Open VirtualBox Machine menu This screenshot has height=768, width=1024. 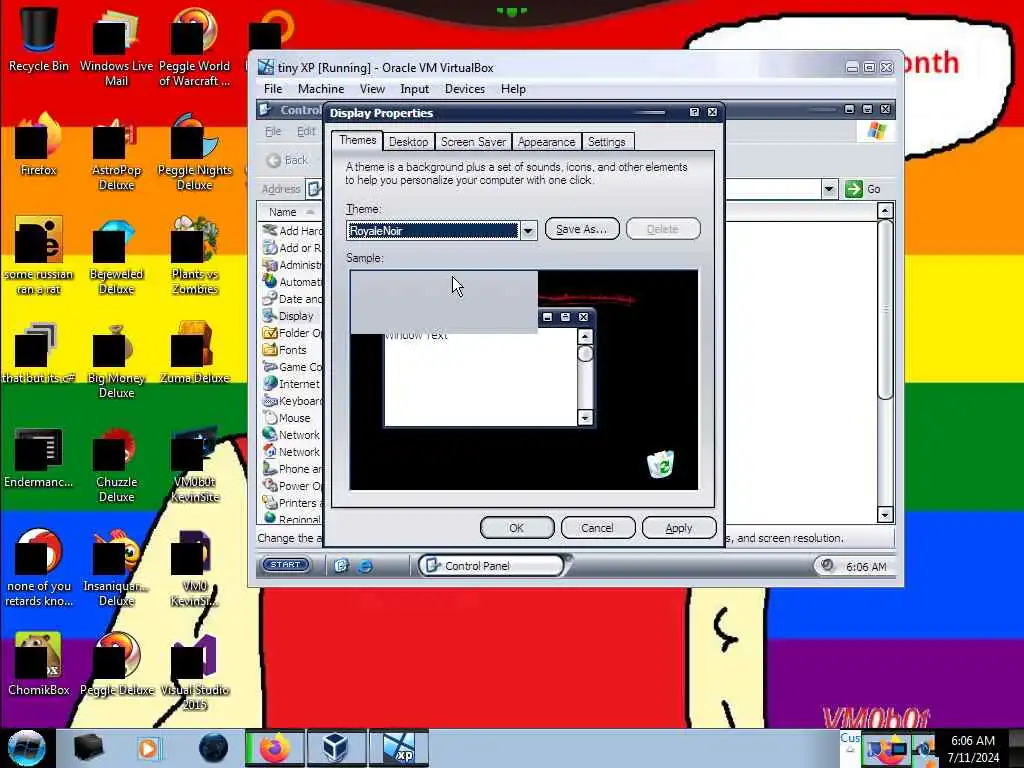point(321,89)
